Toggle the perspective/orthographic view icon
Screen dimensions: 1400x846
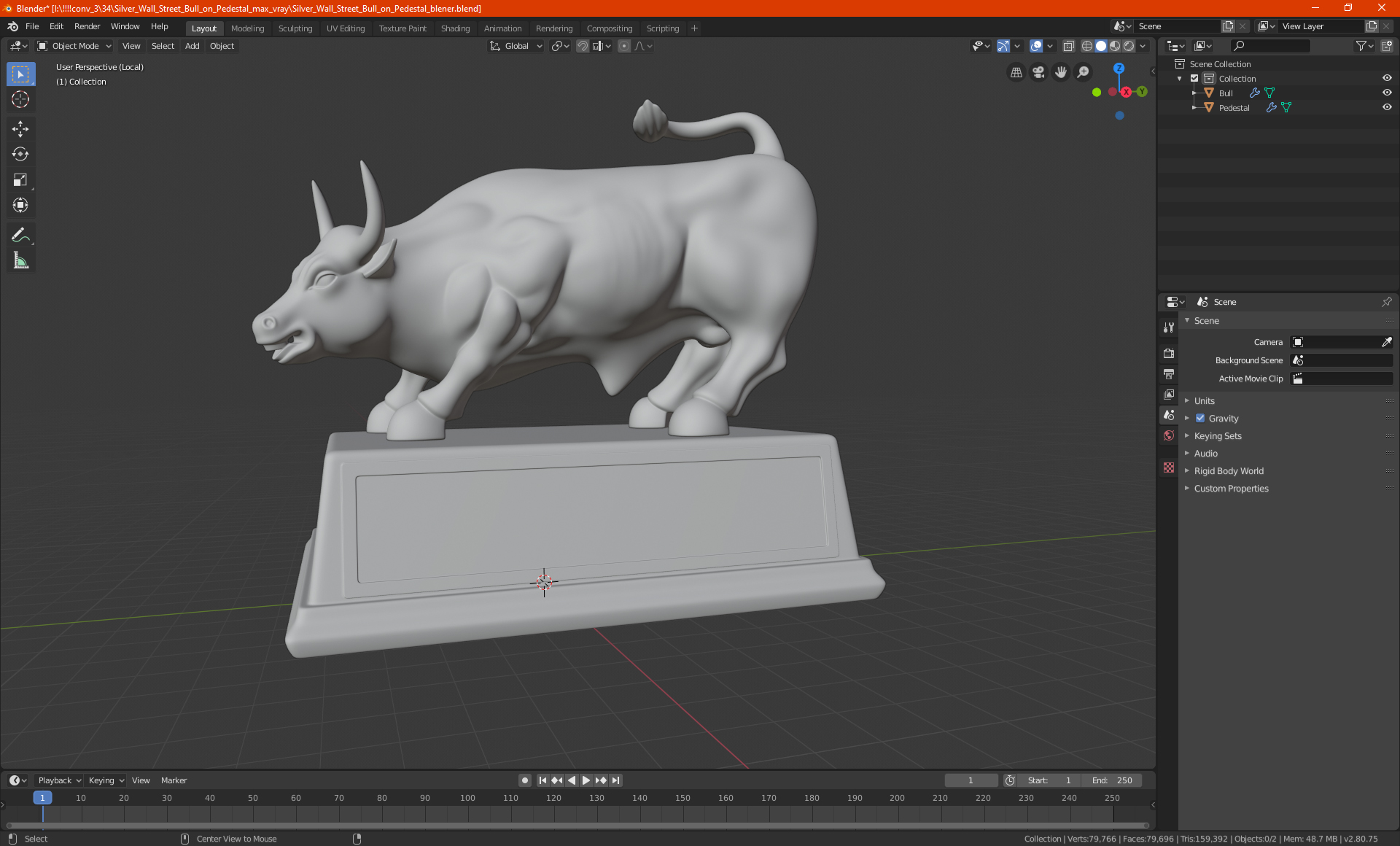click(1016, 72)
